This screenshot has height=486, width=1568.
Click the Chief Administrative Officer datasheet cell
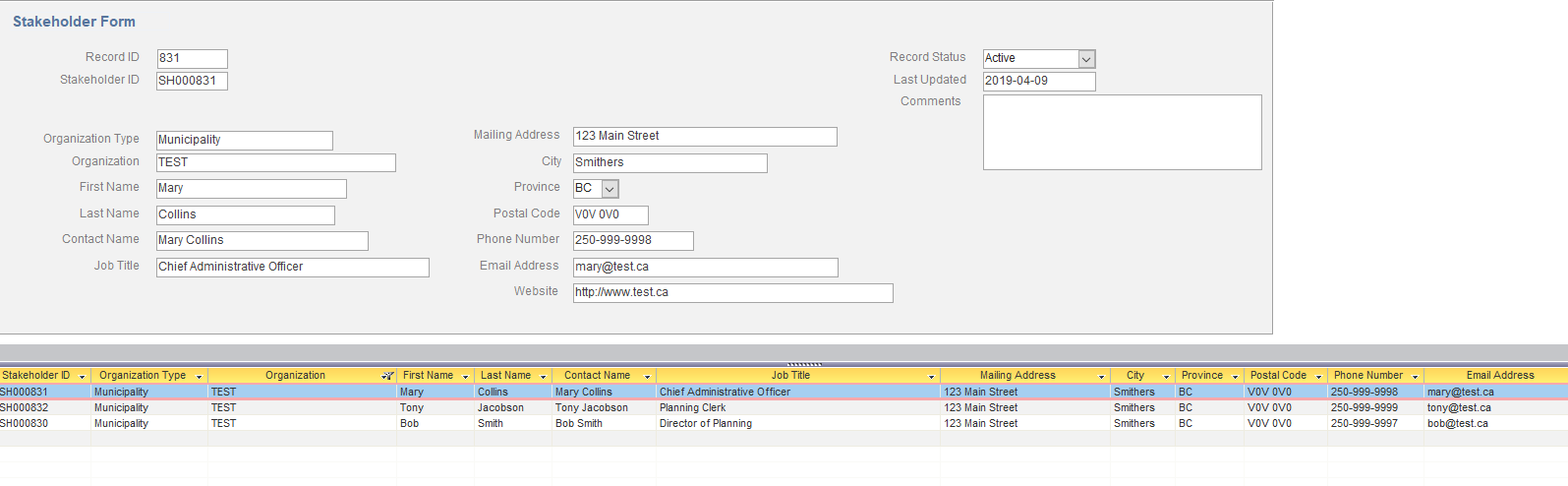(797, 392)
